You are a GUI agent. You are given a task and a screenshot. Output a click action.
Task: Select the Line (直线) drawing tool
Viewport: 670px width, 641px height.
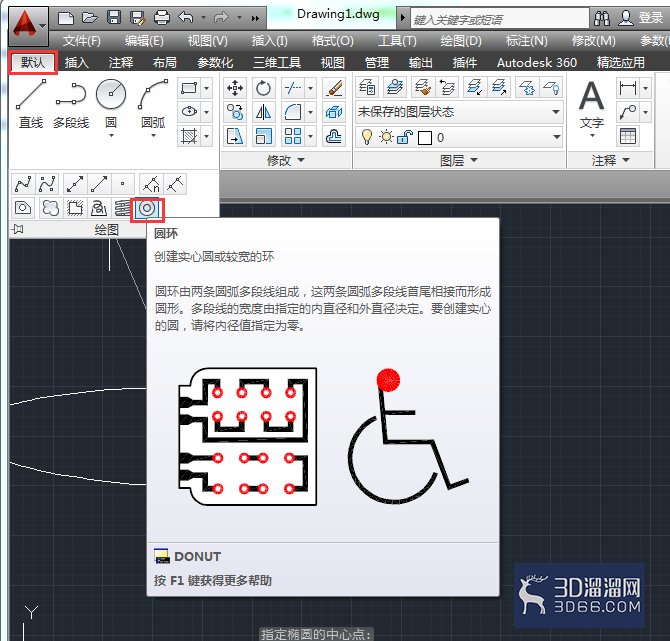pos(31,104)
